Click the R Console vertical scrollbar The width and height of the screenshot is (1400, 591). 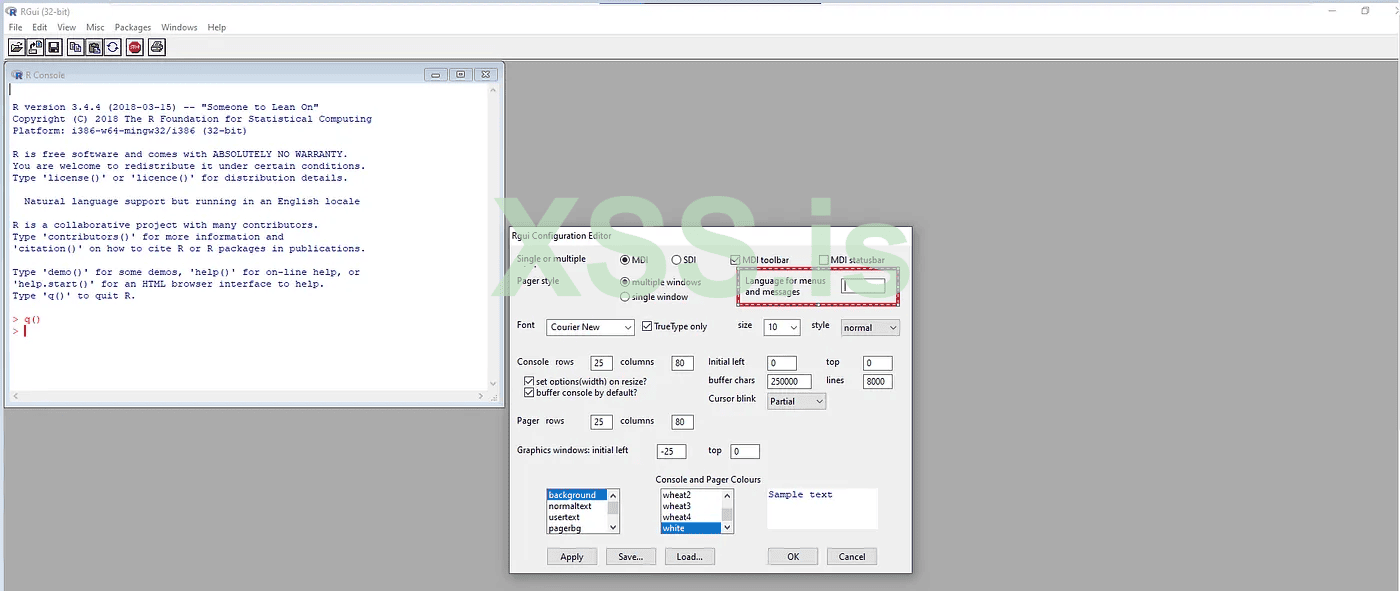coord(491,236)
